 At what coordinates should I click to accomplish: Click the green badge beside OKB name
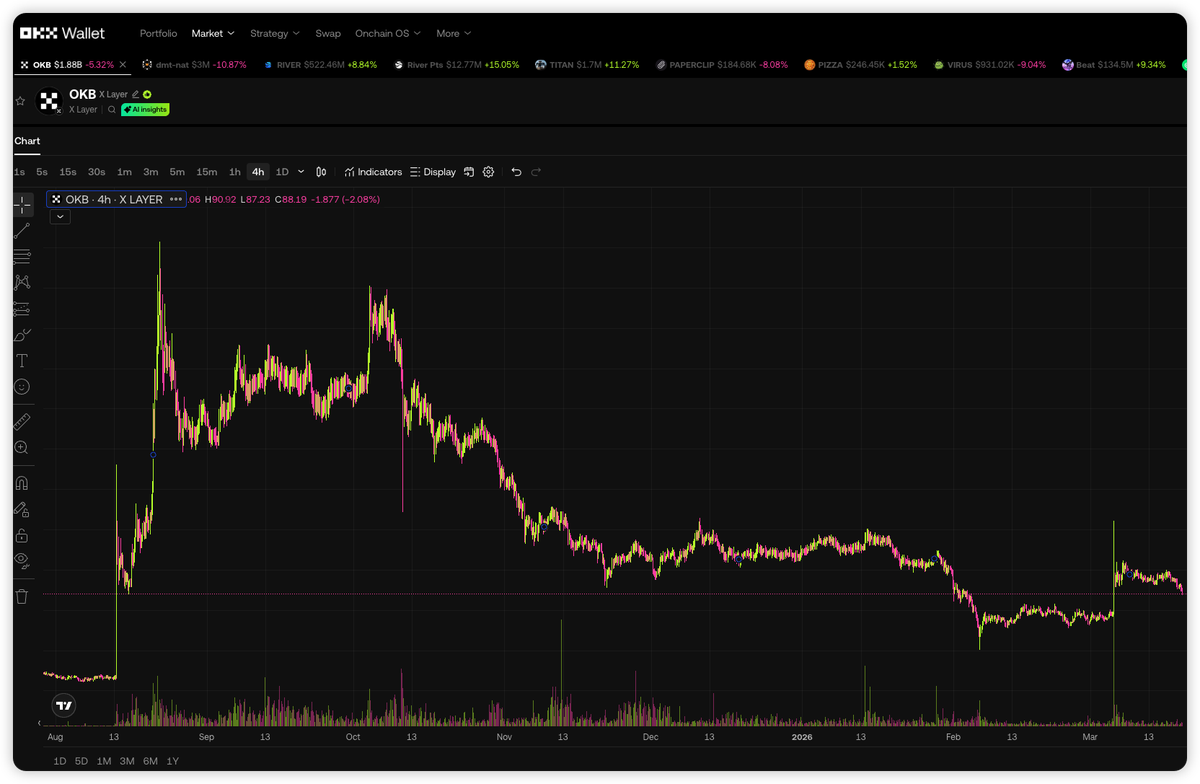pos(147,94)
